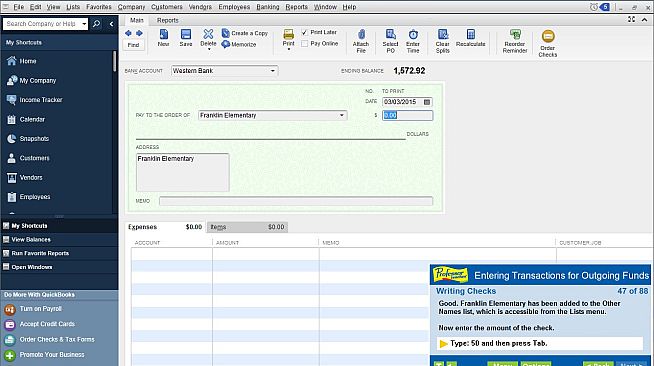This screenshot has height=366, width=654.
Task: Uncheck Print Later checkbox
Action: click(x=304, y=33)
